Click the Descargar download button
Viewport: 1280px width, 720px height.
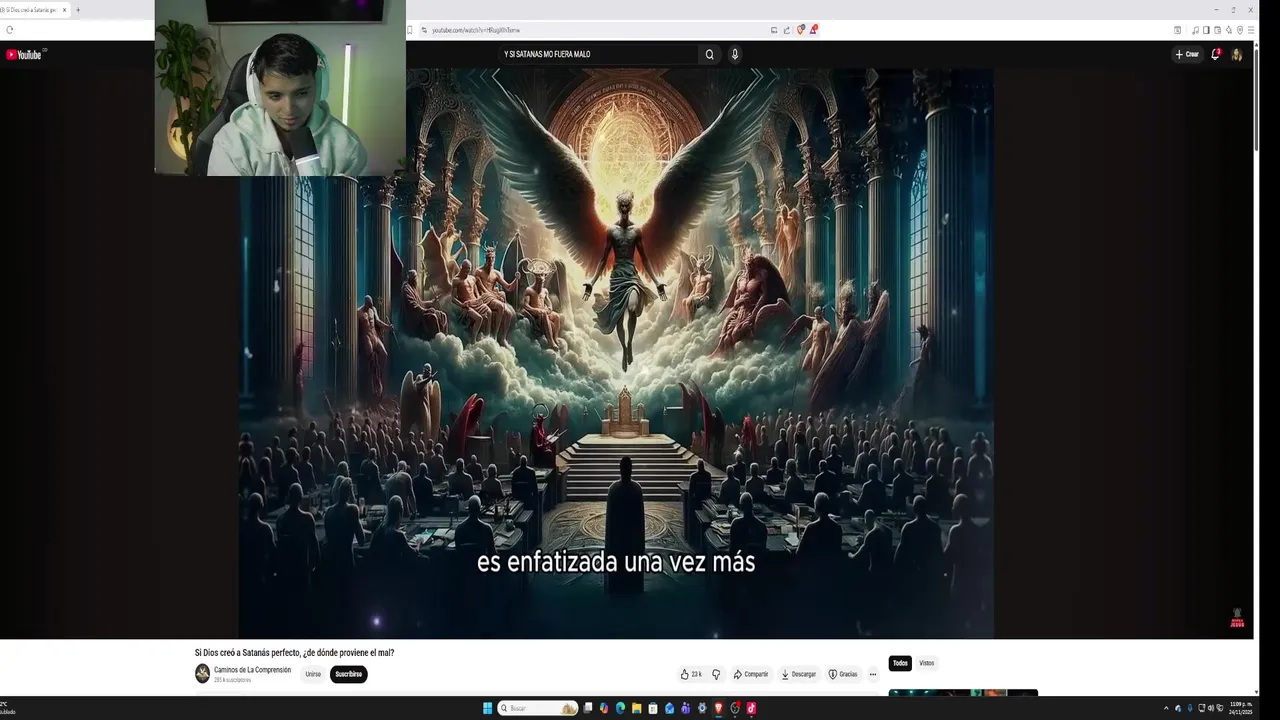point(799,674)
